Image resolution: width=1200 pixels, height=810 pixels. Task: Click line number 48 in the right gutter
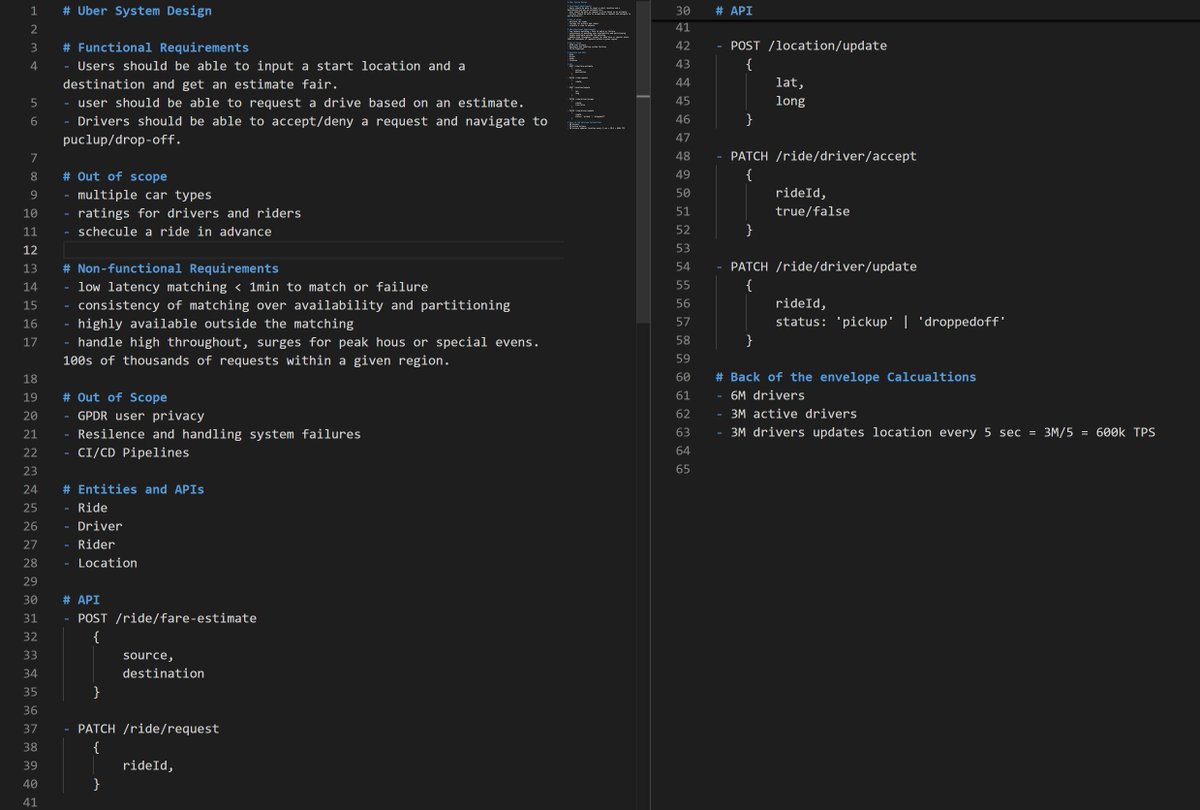[x=683, y=156]
